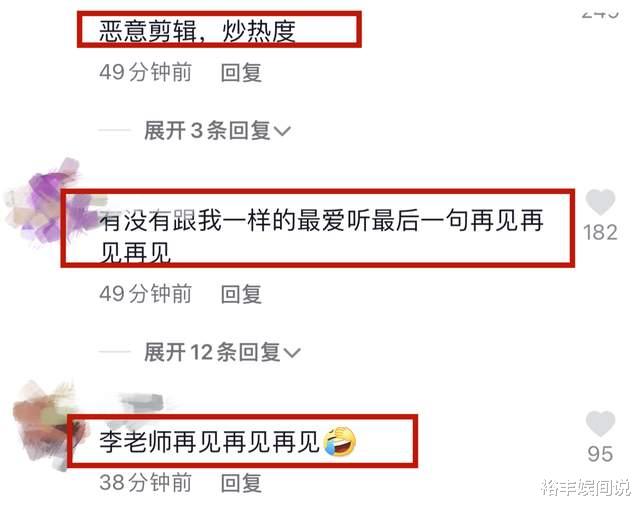Like the comment with 182 likes

(x=600, y=202)
